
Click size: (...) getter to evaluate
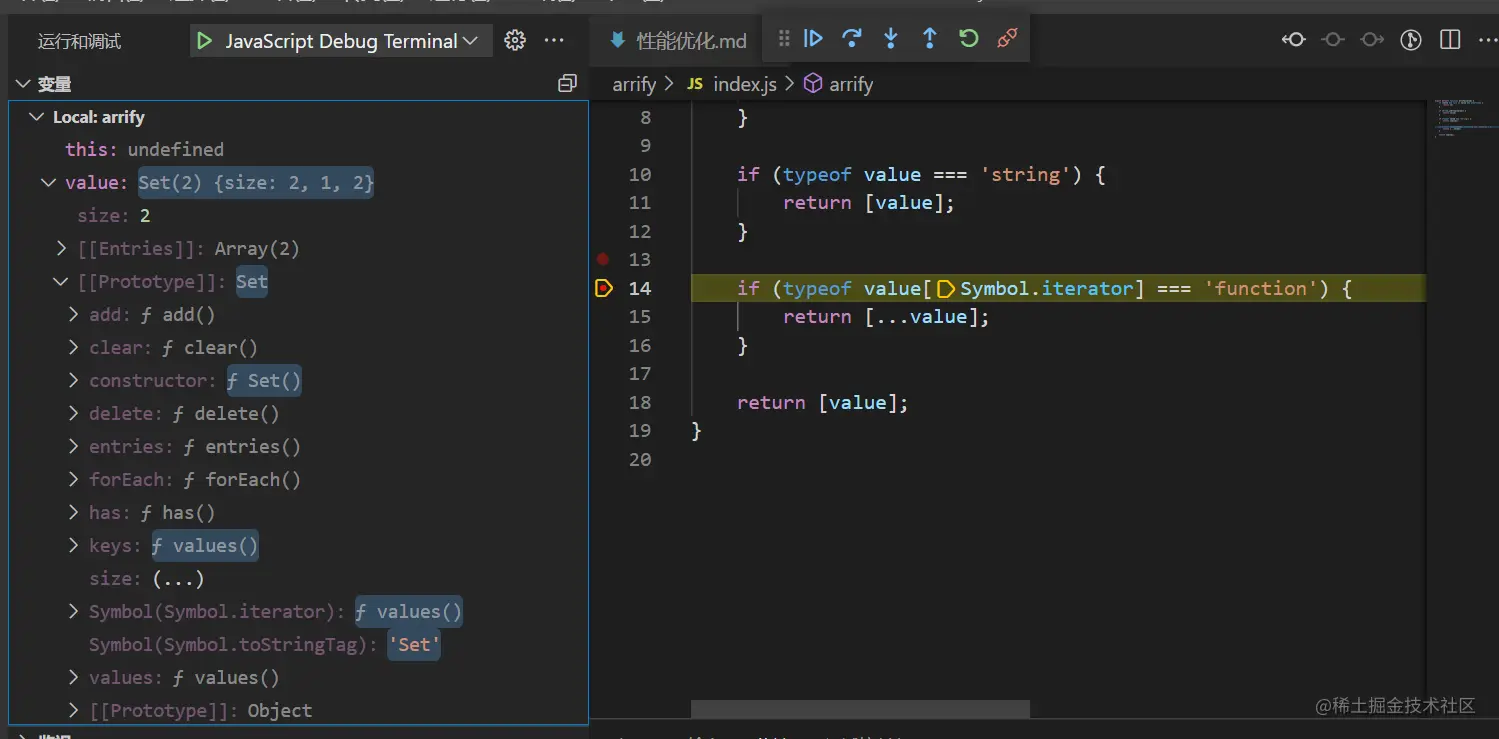pos(178,579)
